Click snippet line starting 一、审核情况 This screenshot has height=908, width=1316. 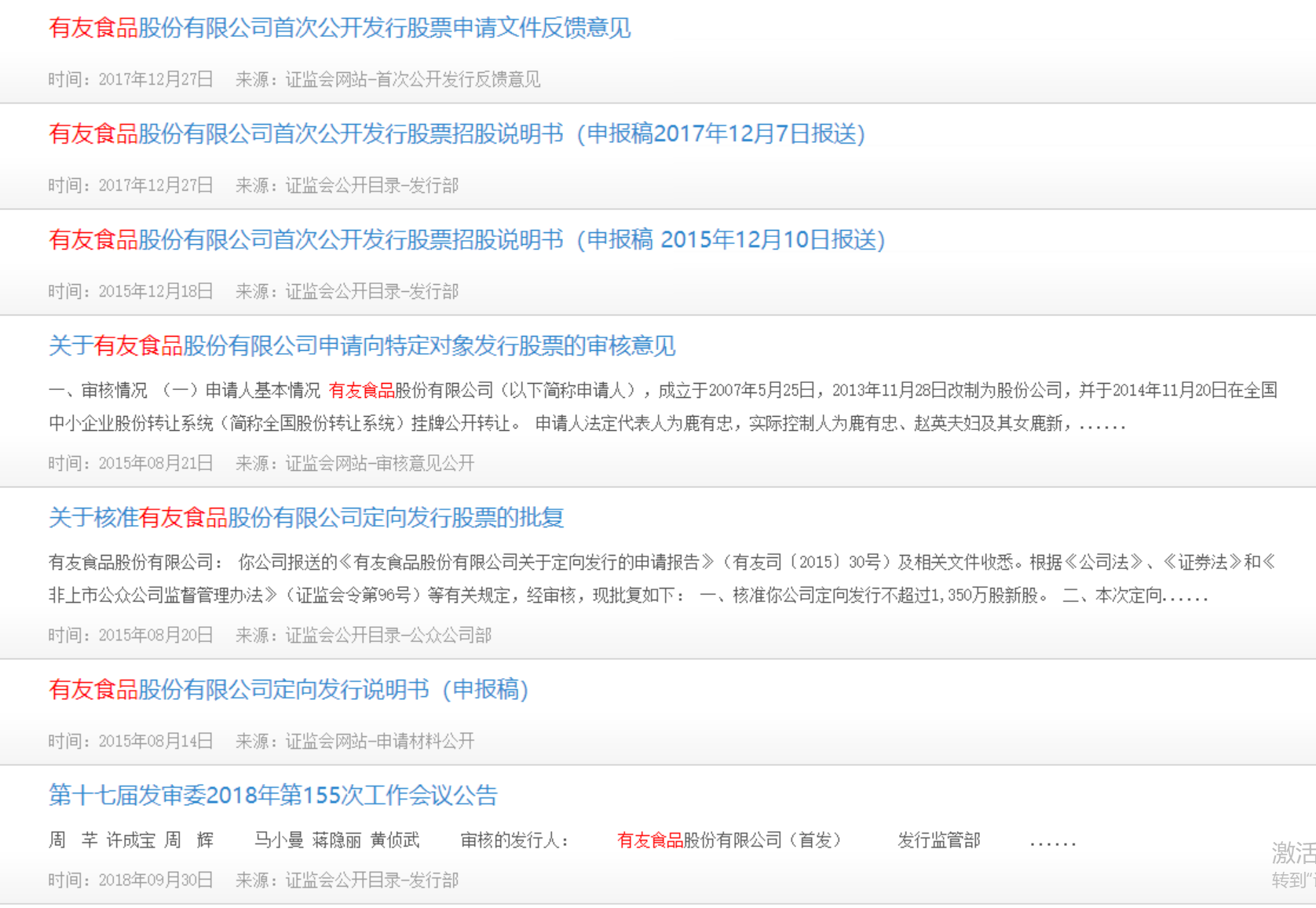[663, 390]
